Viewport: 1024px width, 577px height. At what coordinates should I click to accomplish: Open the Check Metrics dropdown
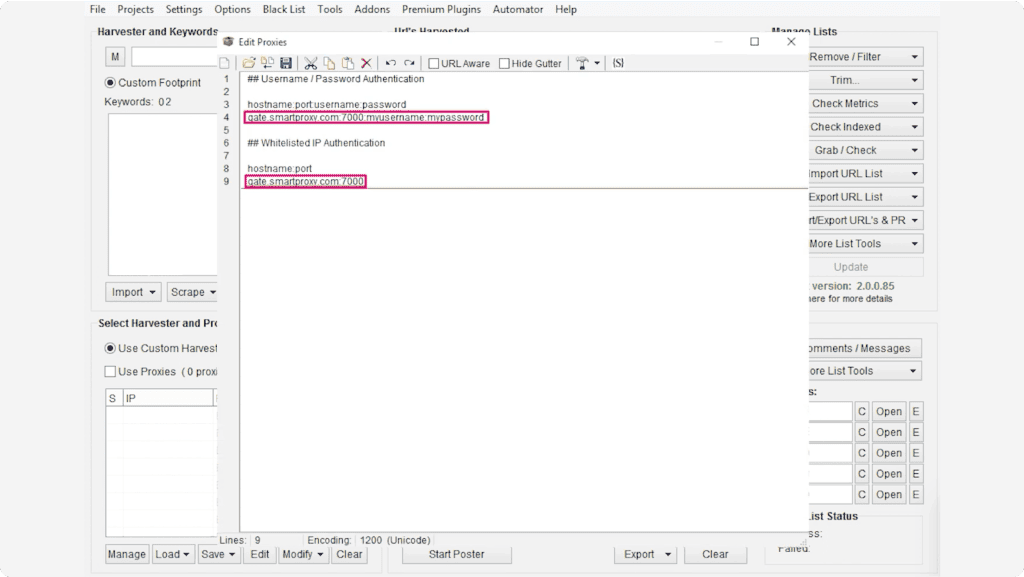(x=862, y=103)
